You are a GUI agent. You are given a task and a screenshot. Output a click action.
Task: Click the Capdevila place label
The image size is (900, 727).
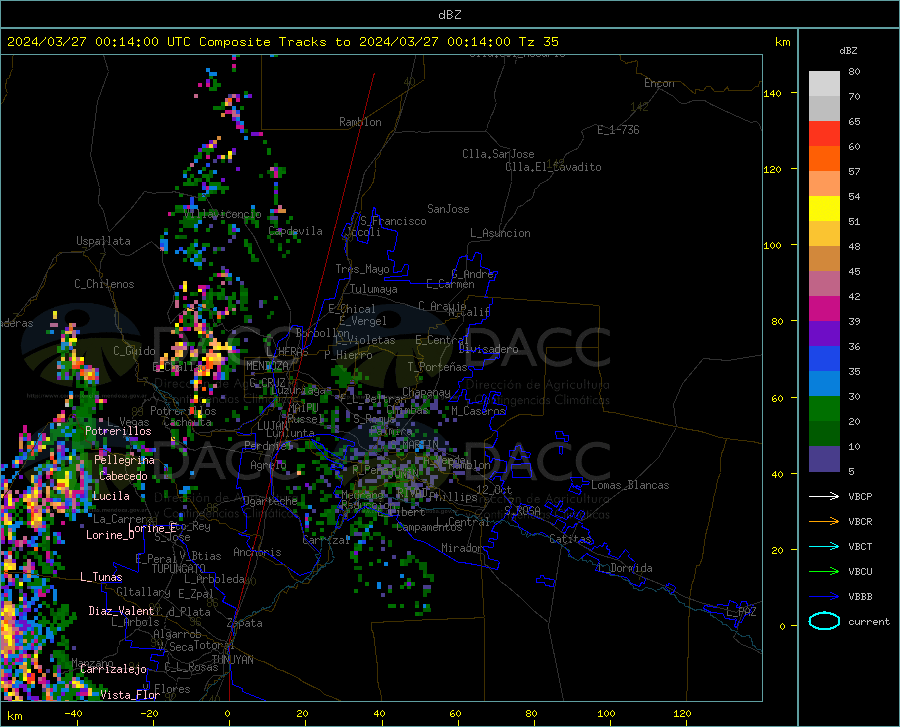(x=295, y=231)
